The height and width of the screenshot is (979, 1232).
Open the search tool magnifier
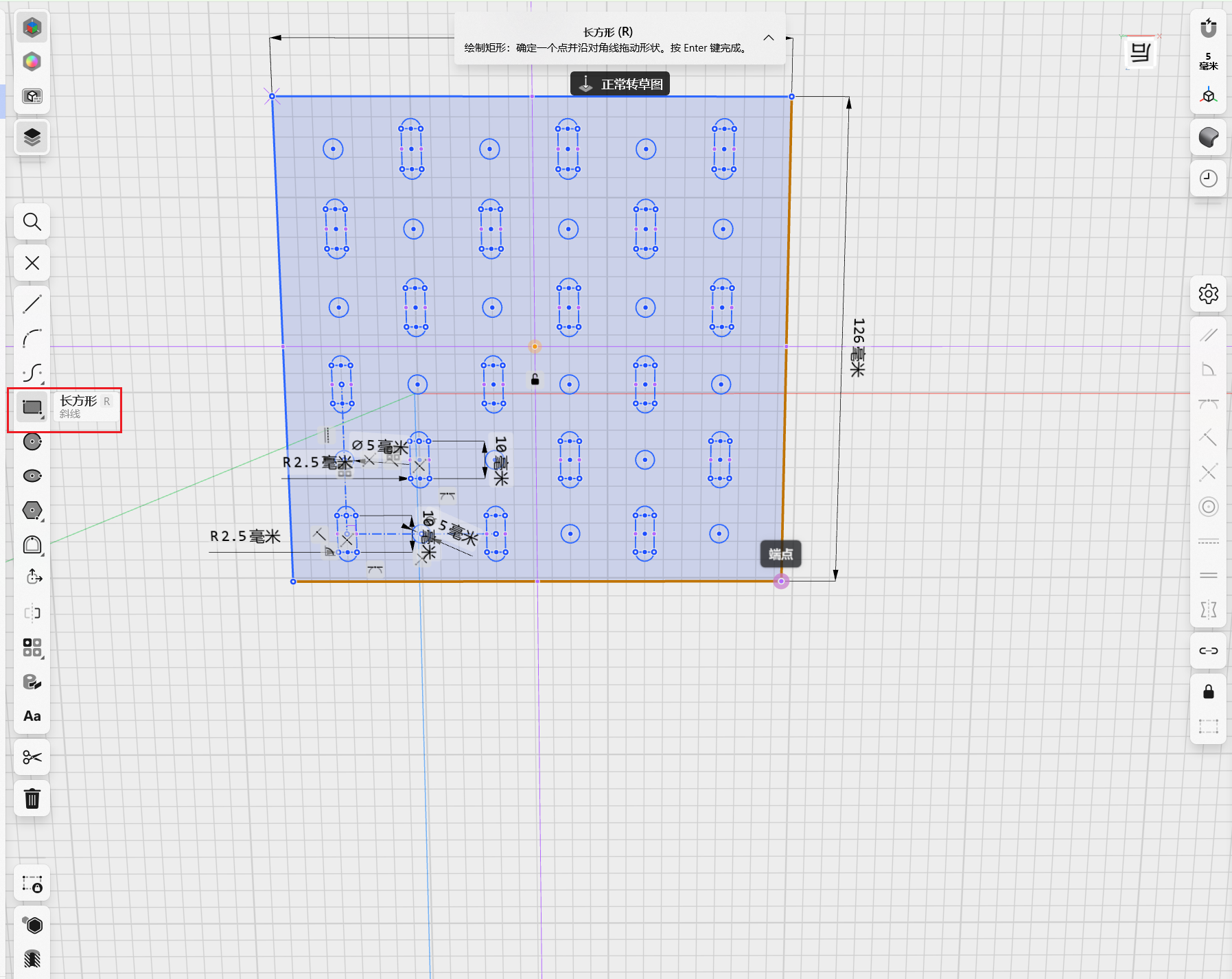click(x=32, y=222)
